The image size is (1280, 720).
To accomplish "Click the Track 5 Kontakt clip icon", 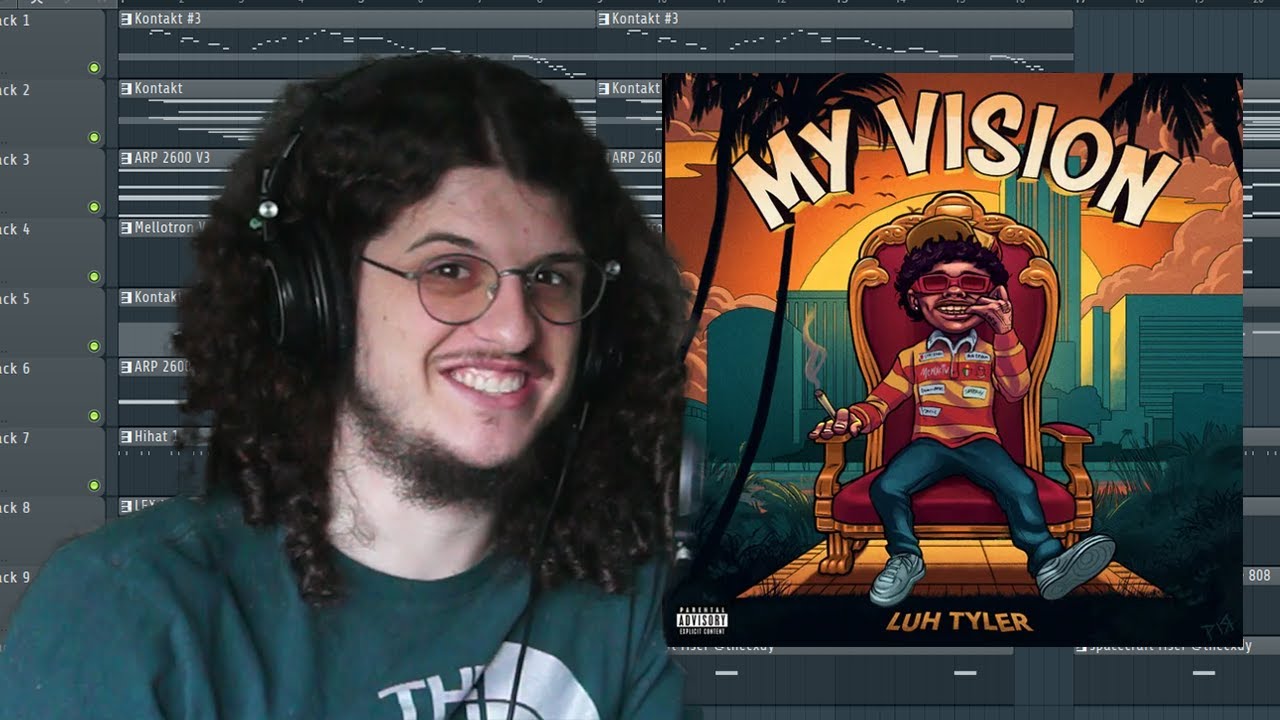I will click(126, 297).
